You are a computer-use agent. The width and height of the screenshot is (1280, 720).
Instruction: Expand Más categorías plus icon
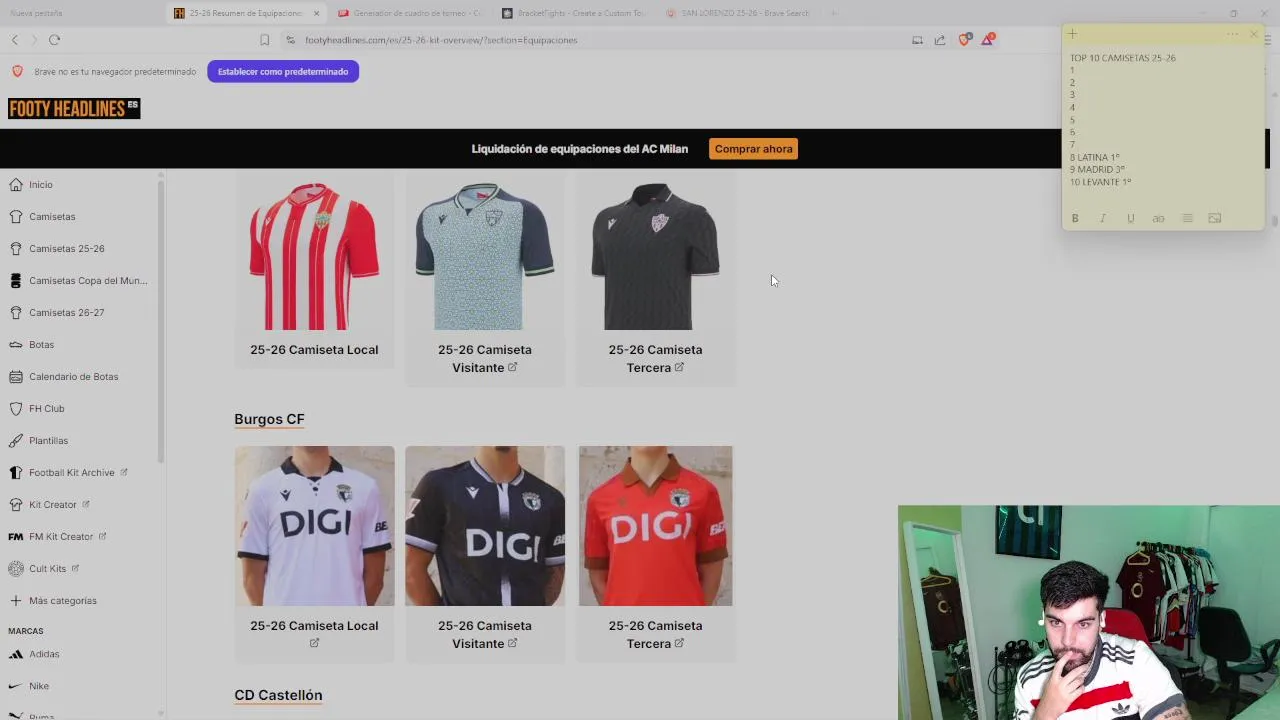pos(15,600)
